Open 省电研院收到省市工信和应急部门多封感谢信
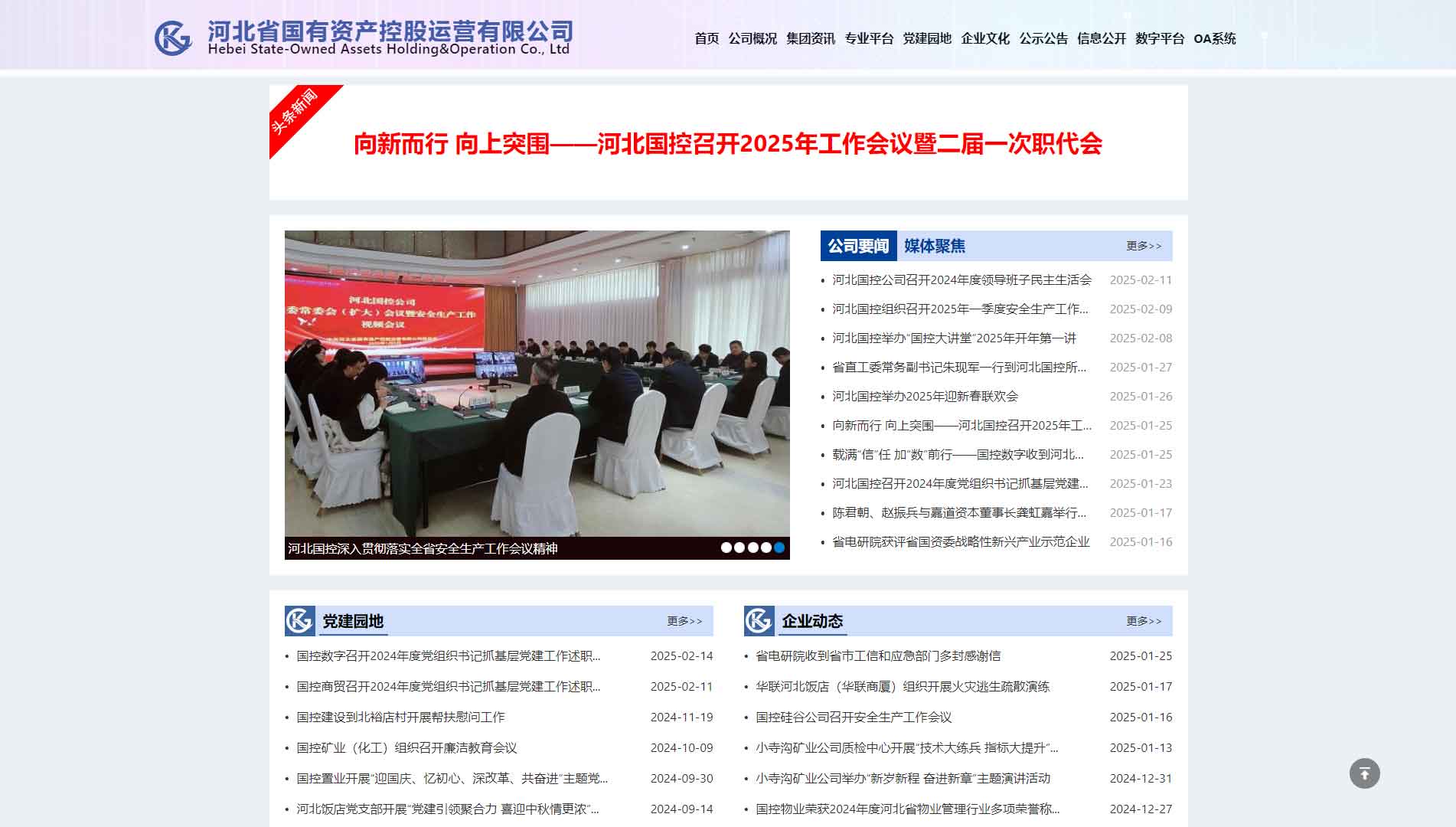1456x827 pixels. point(878,656)
